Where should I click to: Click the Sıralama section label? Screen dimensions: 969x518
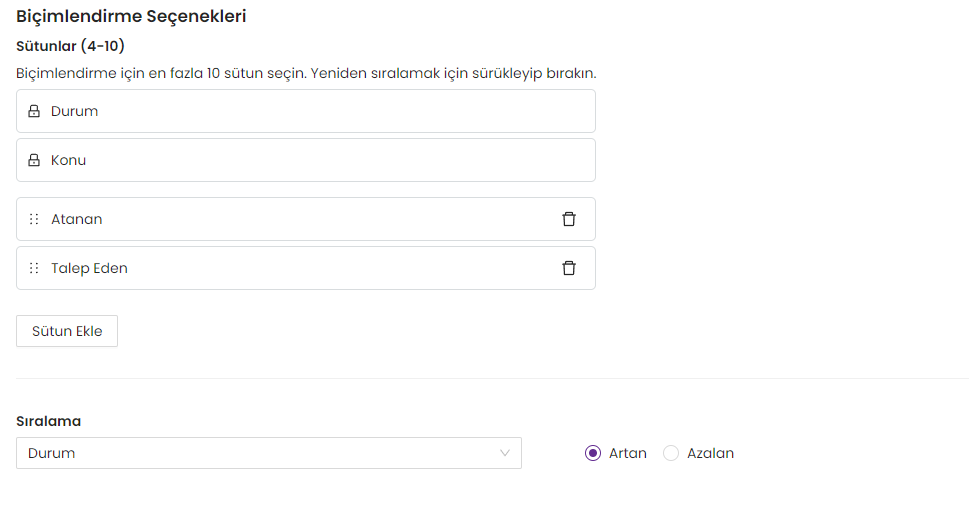(48, 421)
